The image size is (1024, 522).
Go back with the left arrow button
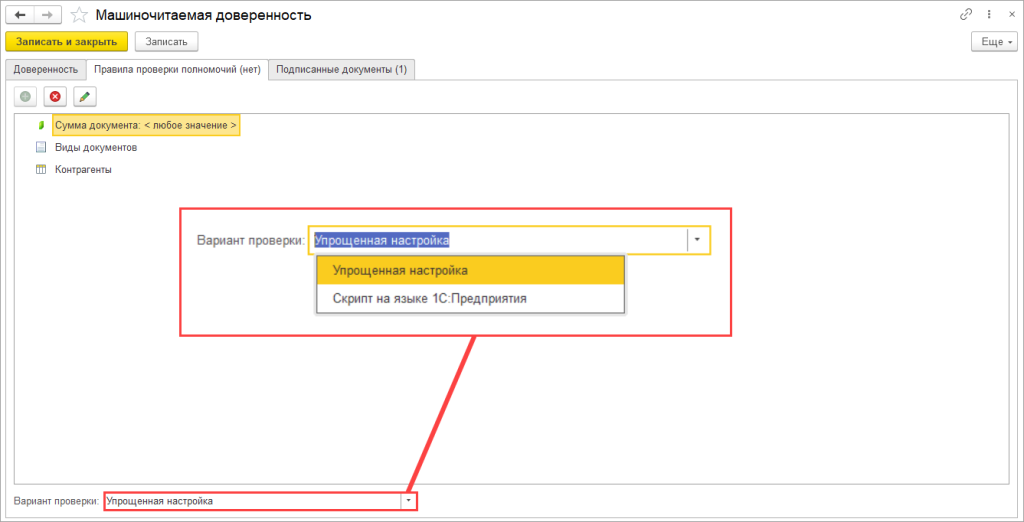click(20, 14)
